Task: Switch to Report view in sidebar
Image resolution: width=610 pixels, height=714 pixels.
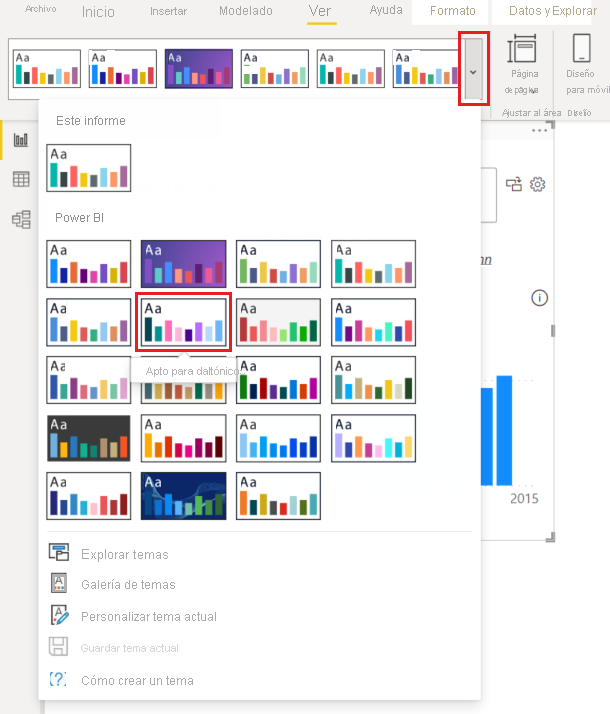Action: [x=21, y=140]
